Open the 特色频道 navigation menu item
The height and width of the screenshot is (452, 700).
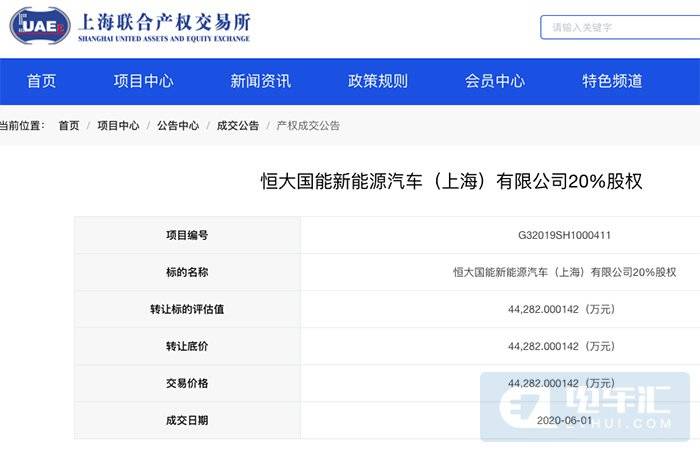click(x=612, y=81)
